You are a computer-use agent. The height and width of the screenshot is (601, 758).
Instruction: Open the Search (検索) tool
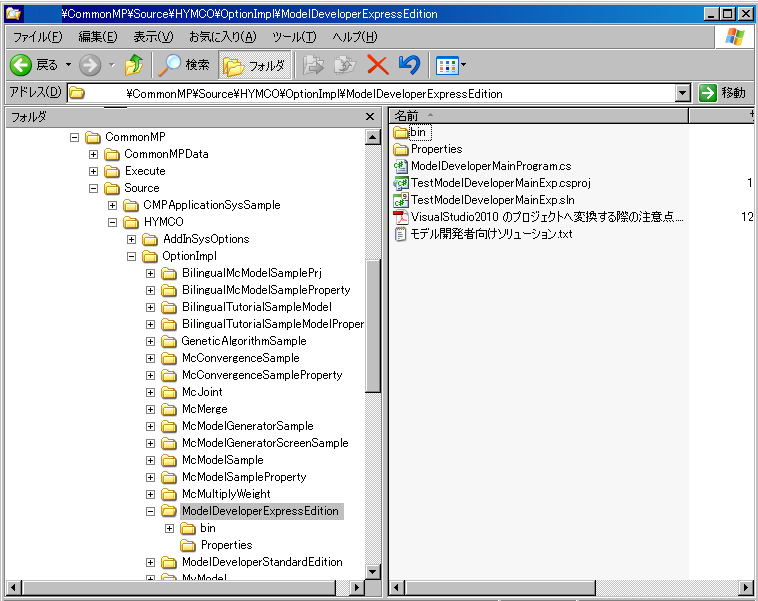point(185,65)
